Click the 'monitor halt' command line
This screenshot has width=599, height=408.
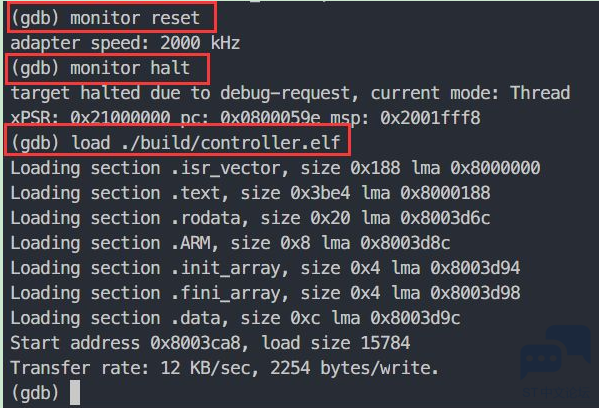pyautogui.click(x=100, y=68)
